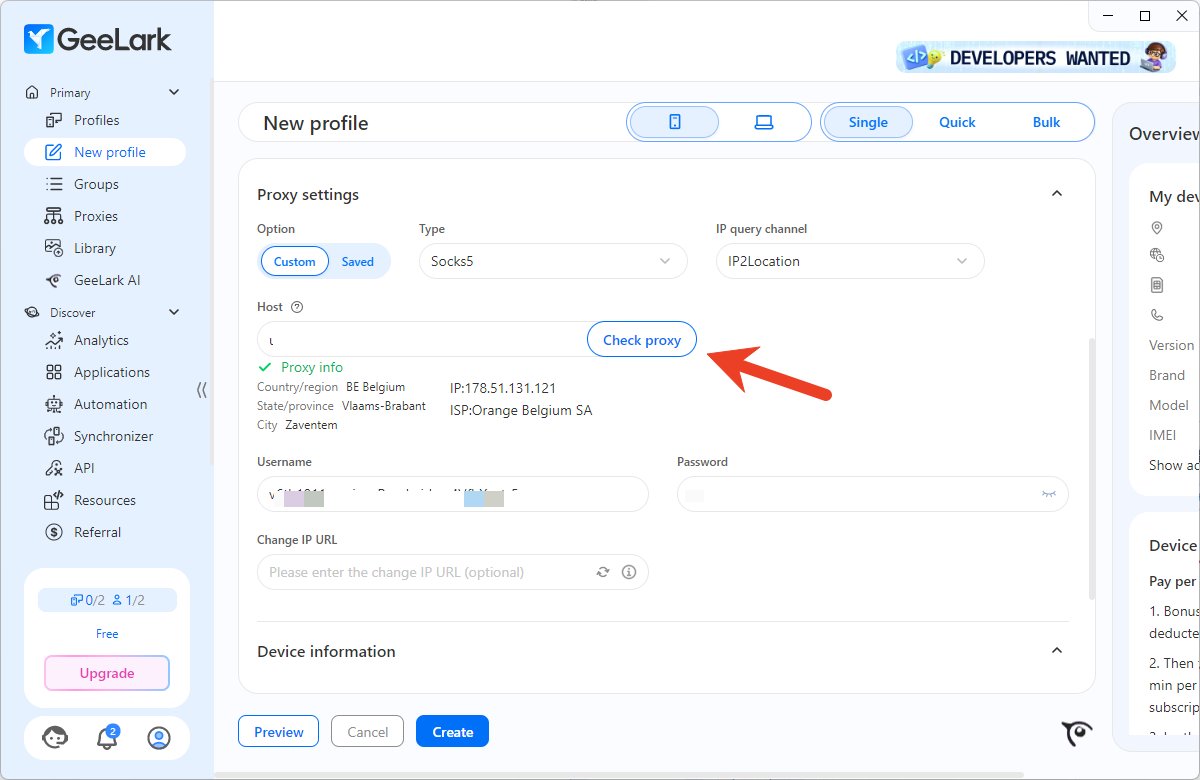Open the IP2Location query channel dropdown

click(849, 261)
